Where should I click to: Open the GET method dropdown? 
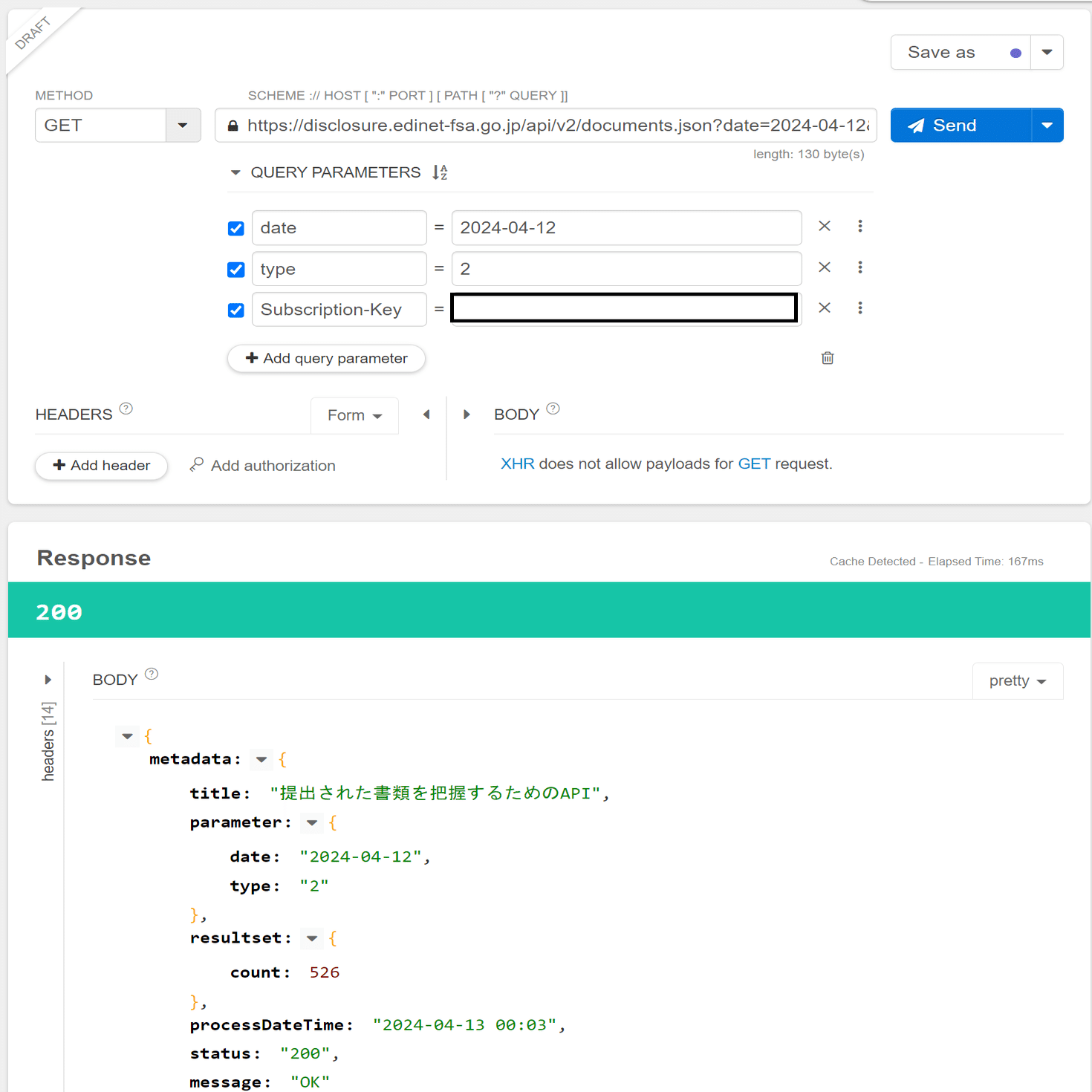tap(183, 125)
